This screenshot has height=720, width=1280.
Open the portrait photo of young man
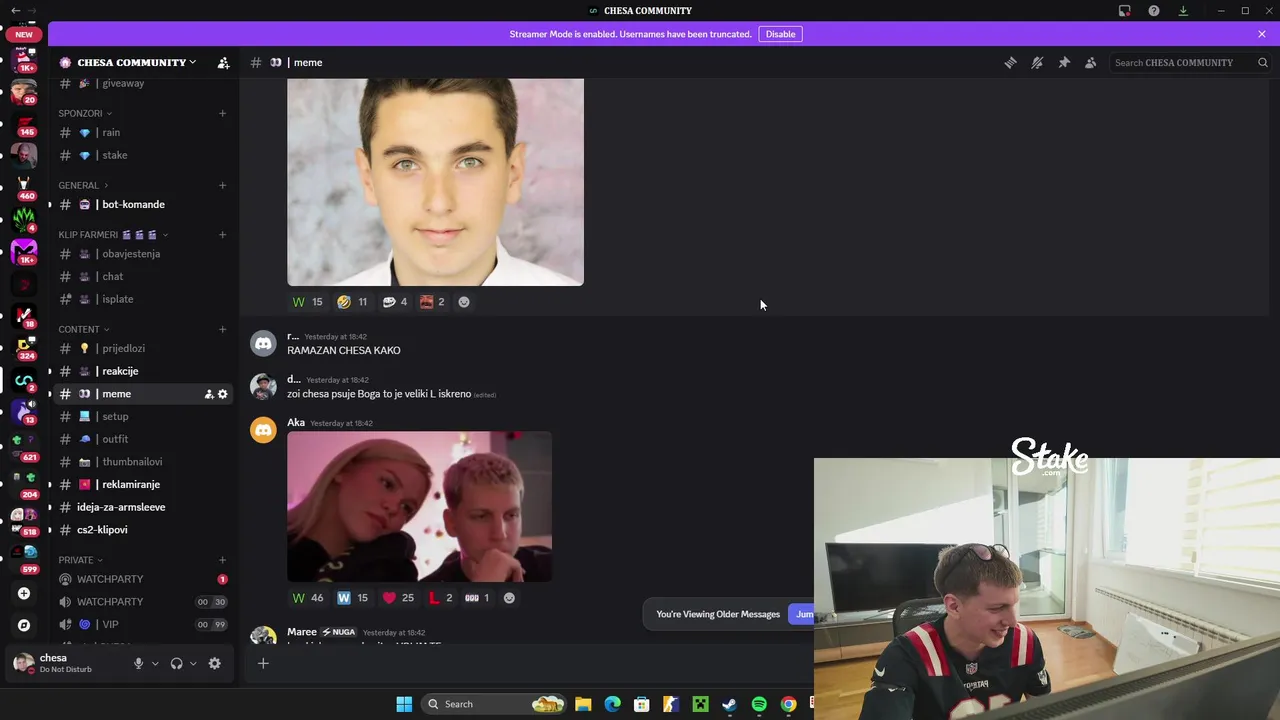click(435, 182)
